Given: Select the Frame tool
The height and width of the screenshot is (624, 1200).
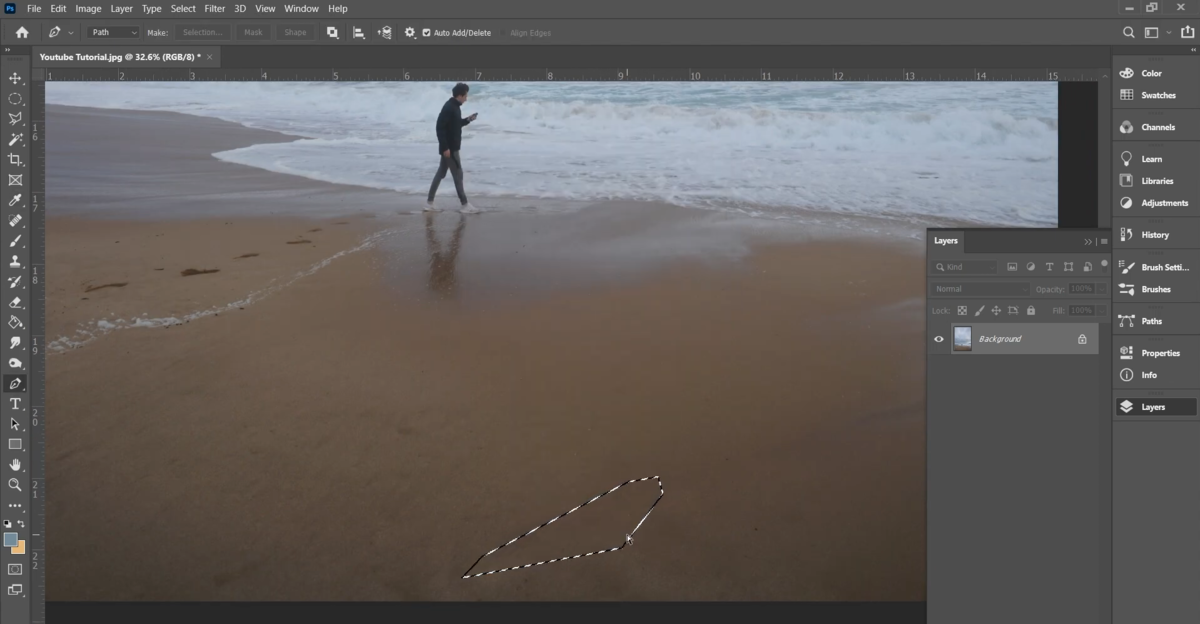Looking at the screenshot, I should pos(15,180).
